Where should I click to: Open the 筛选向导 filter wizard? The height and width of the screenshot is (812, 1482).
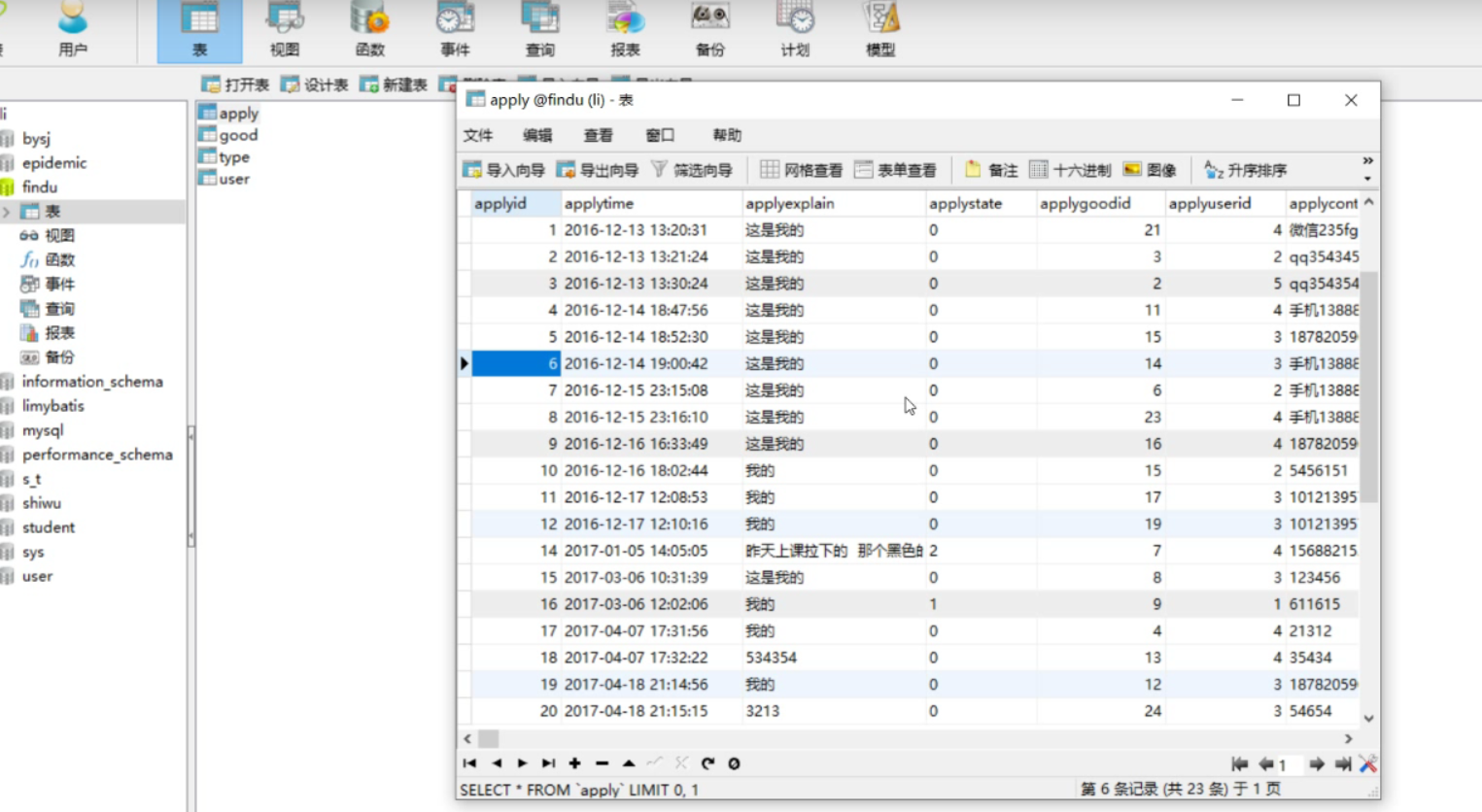(x=691, y=170)
